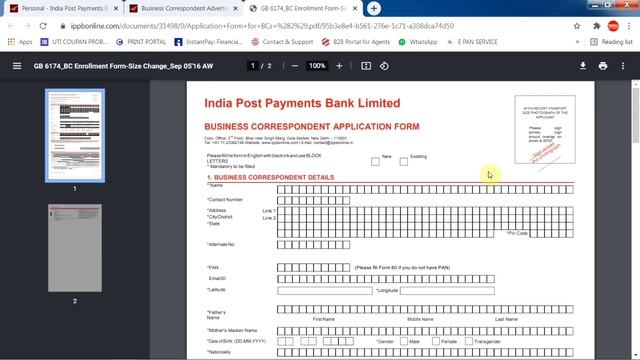Image resolution: width=640 pixels, height=360 pixels.
Task: Open the Apps bookmarks shortcut
Action: [x=20, y=42]
